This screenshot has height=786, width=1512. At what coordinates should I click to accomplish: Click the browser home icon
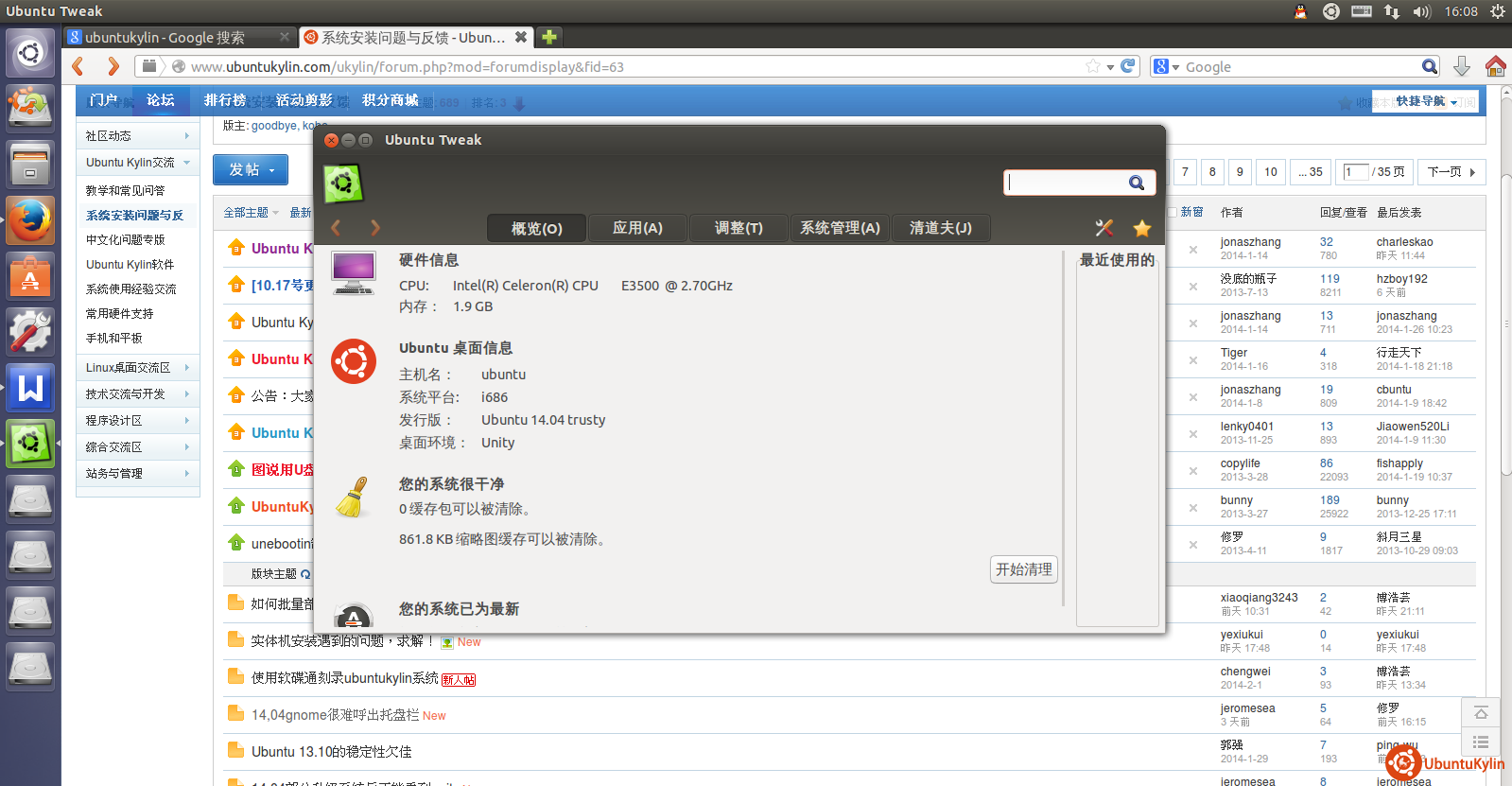point(1495,66)
